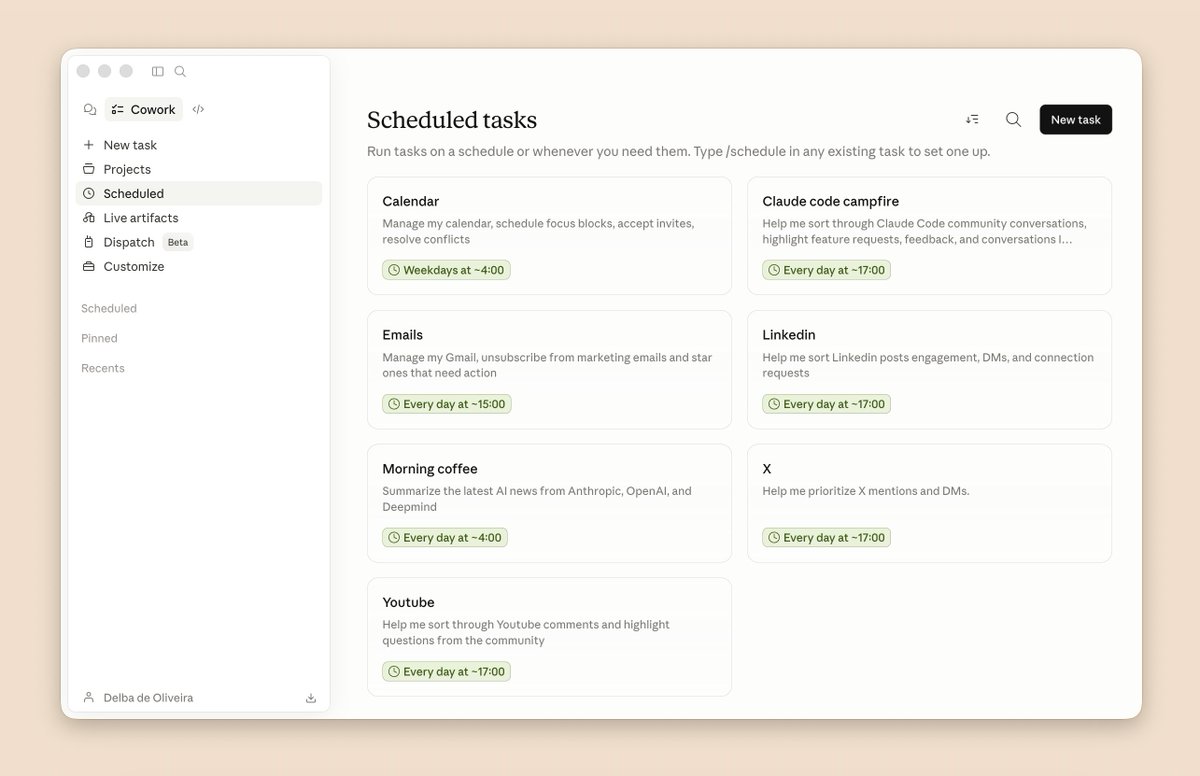Open the Claude code campfire task card
Image resolution: width=1200 pixels, height=776 pixels.
point(929,236)
